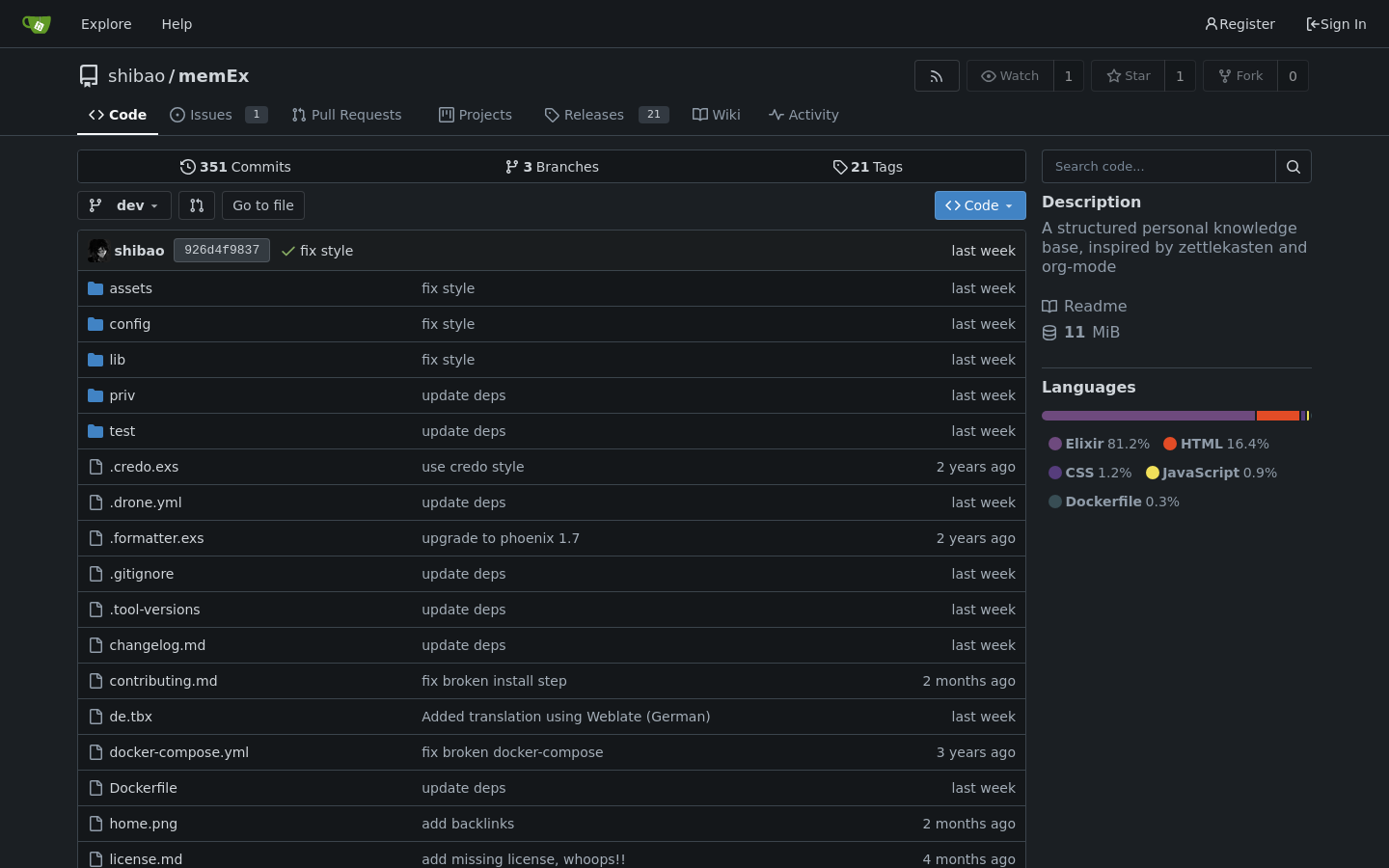The width and height of the screenshot is (1389, 868).
Task: Open the RSS feed icon
Action: 937,76
